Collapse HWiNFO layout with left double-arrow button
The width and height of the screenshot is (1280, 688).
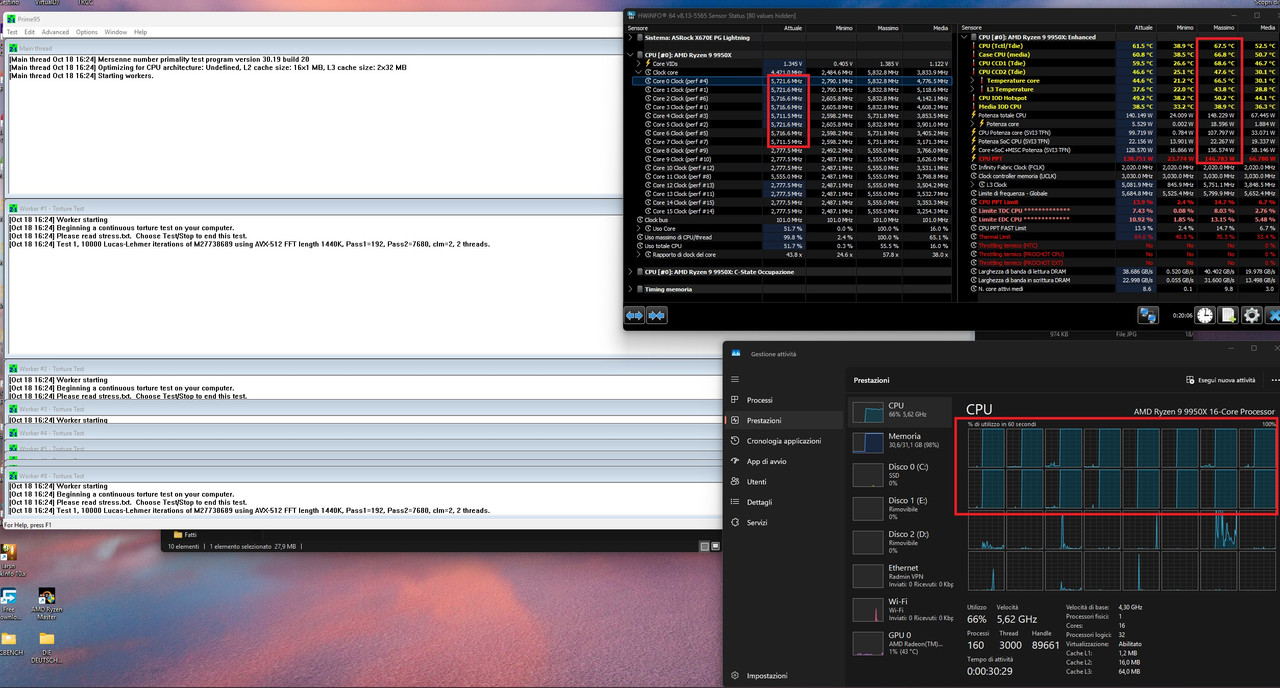[635, 315]
